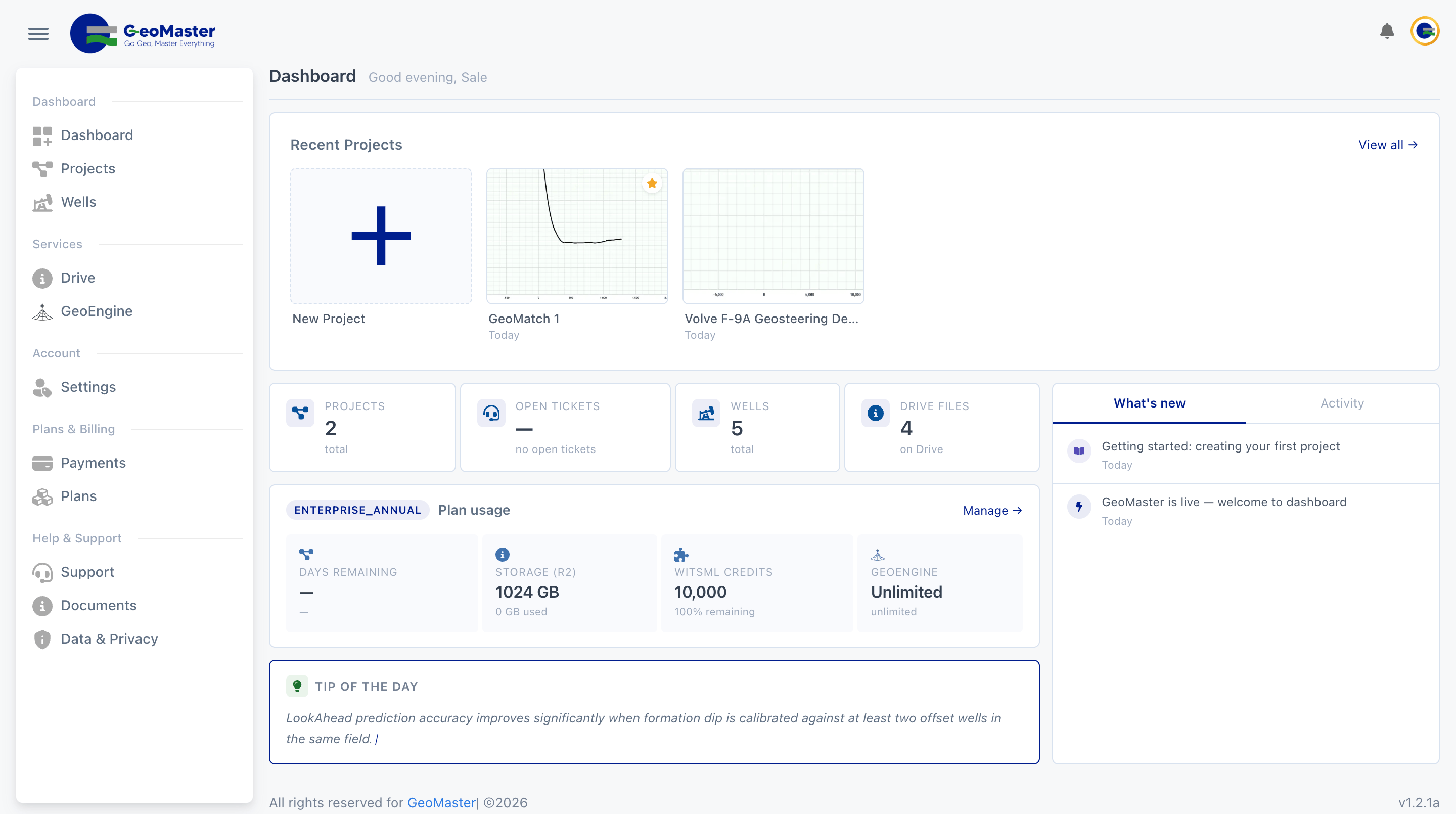Click the GeoMaster logo
Viewport: 1456px width, 814px height.
143,33
